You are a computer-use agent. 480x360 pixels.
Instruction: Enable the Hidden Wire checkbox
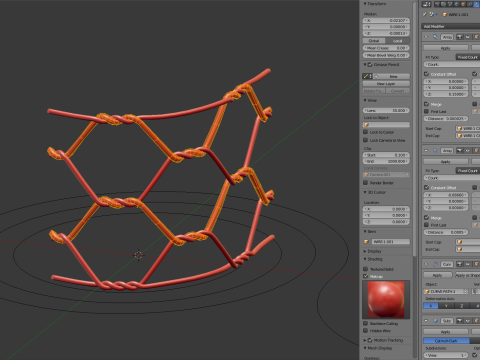click(366, 331)
